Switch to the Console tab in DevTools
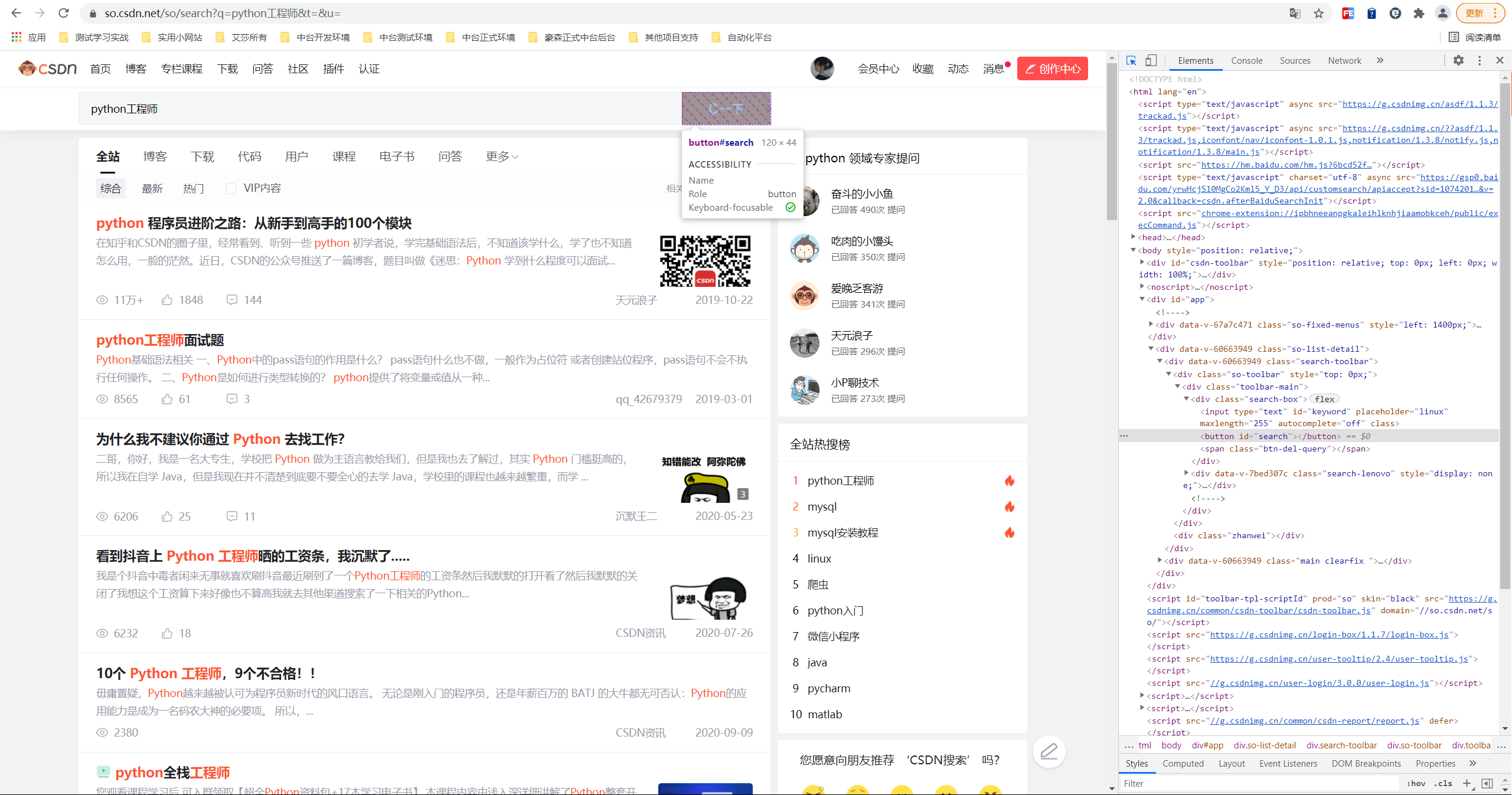Image resolution: width=1512 pixels, height=795 pixels. pyautogui.click(x=1246, y=60)
